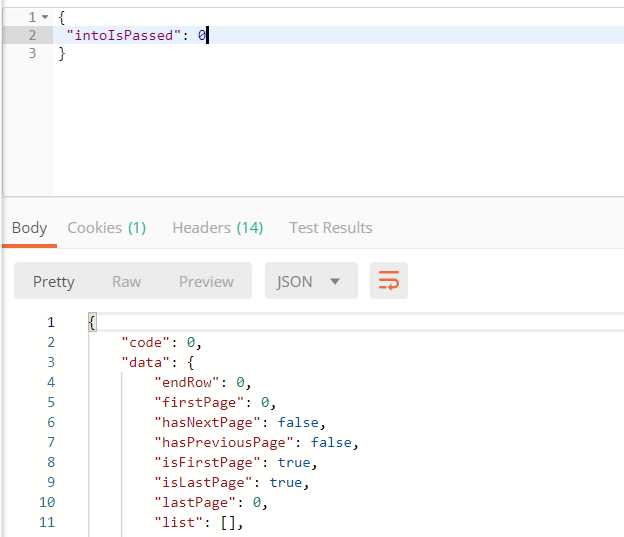Click the true value of isFirstPage
Screen dimensions: 624x537
(x=294, y=462)
